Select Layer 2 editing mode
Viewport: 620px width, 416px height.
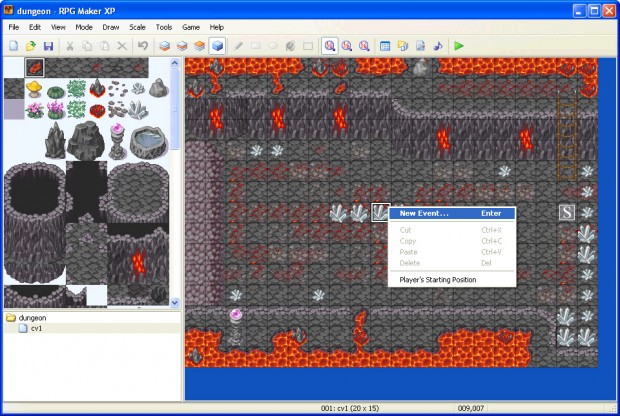[182, 46]
